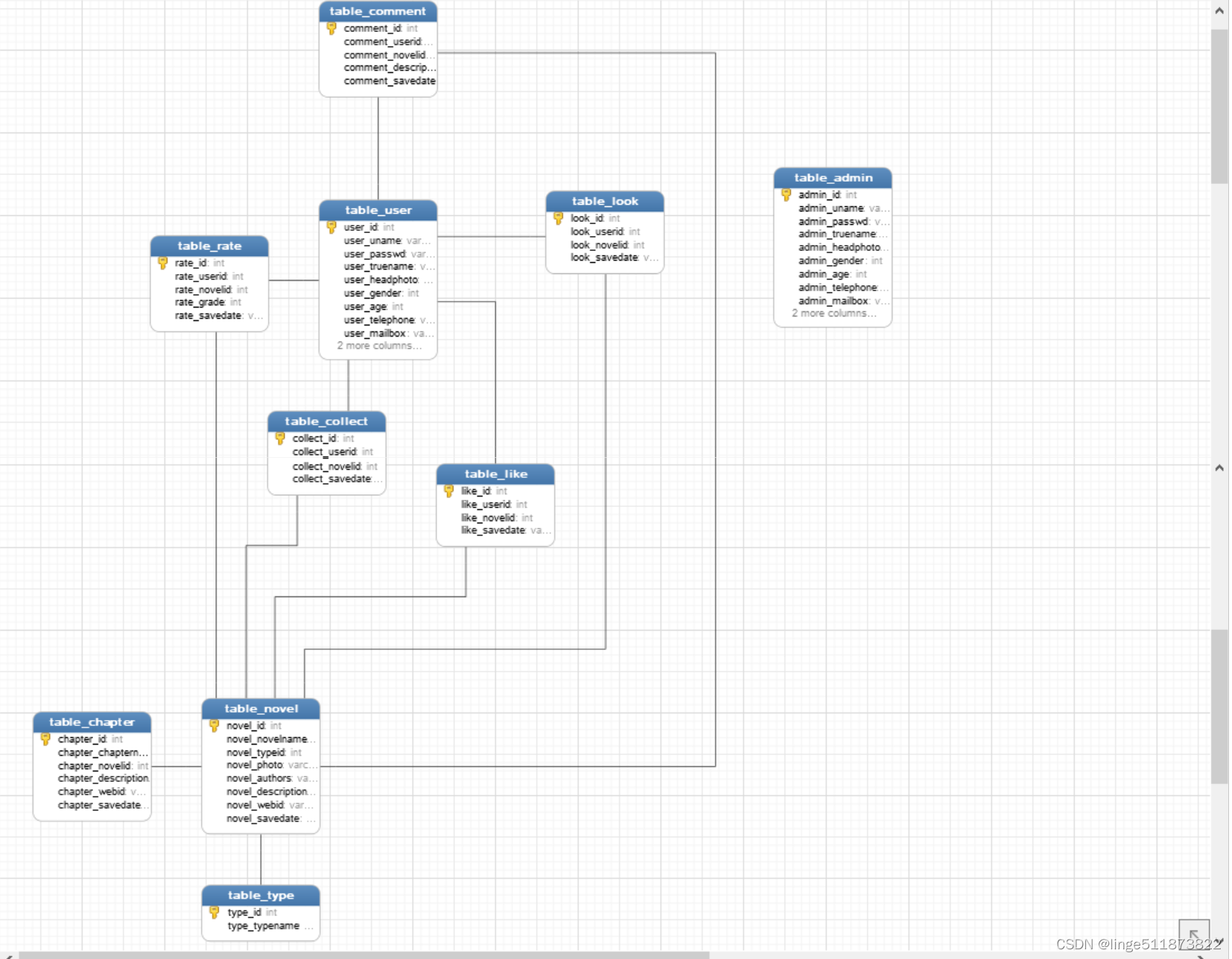Viewport: 1232px width, 959px height.
Task: Click the admin_mailbox column
Action: pyautogui.click(x=843, y=301)
